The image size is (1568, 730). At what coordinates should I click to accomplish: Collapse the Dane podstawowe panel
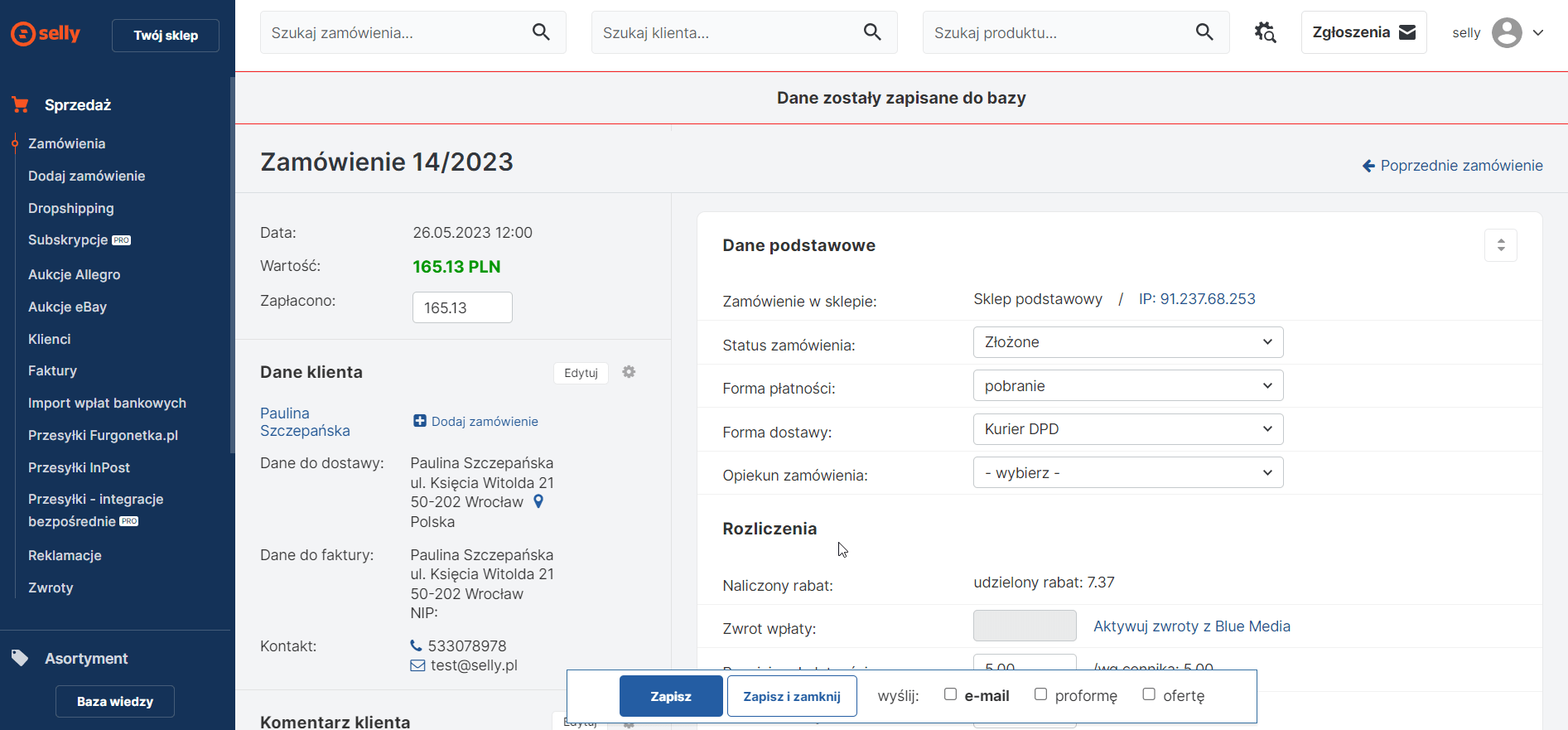(1500, 245)
